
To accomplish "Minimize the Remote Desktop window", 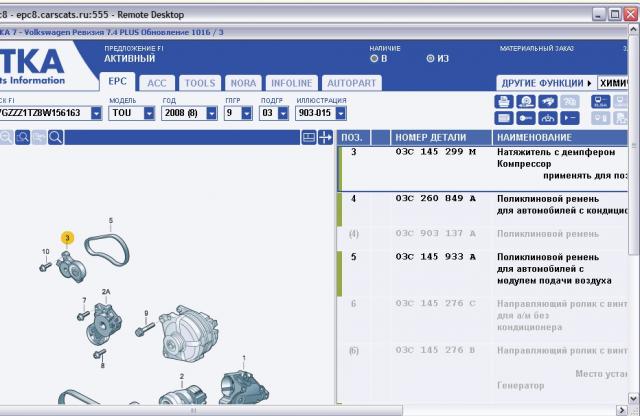I will tap(599, 15).
